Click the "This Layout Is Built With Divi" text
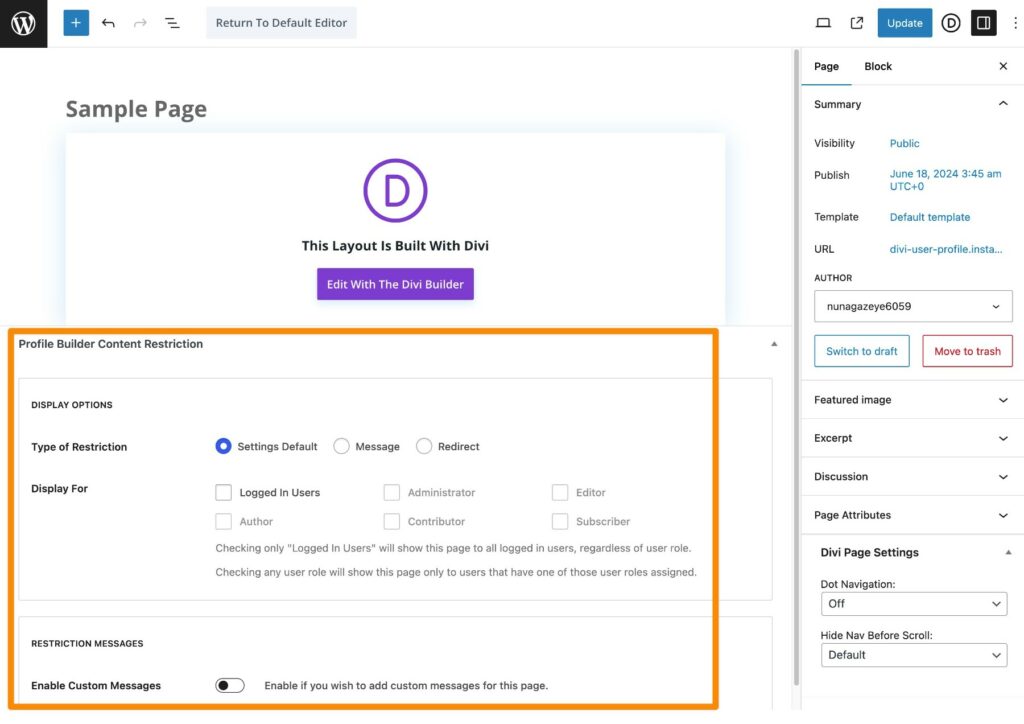The height and width of the screenshot is (724, 1024). [x=395, y=246]
